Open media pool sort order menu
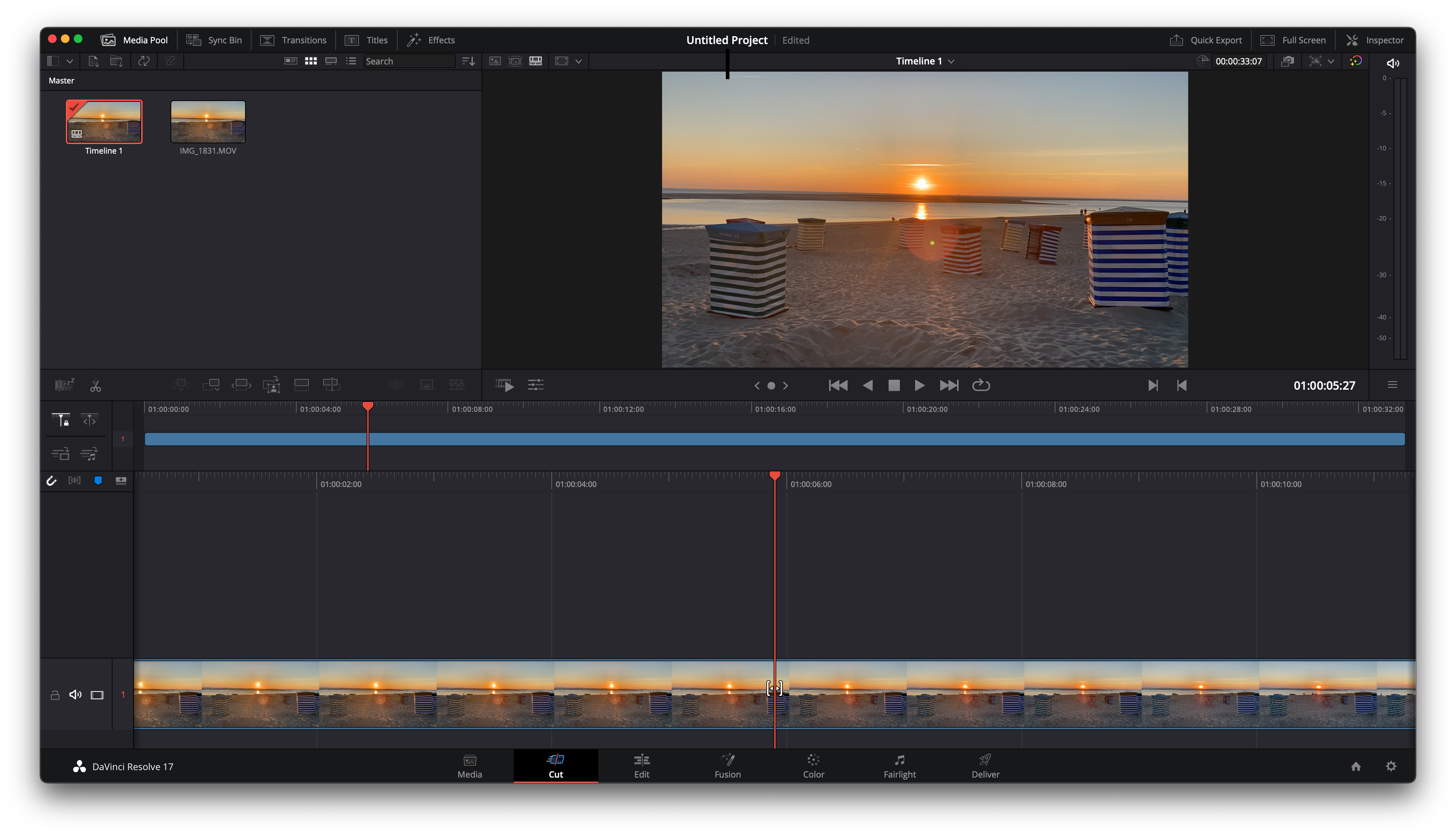This screenshot has height=836, width=1456. coord(468,61)
